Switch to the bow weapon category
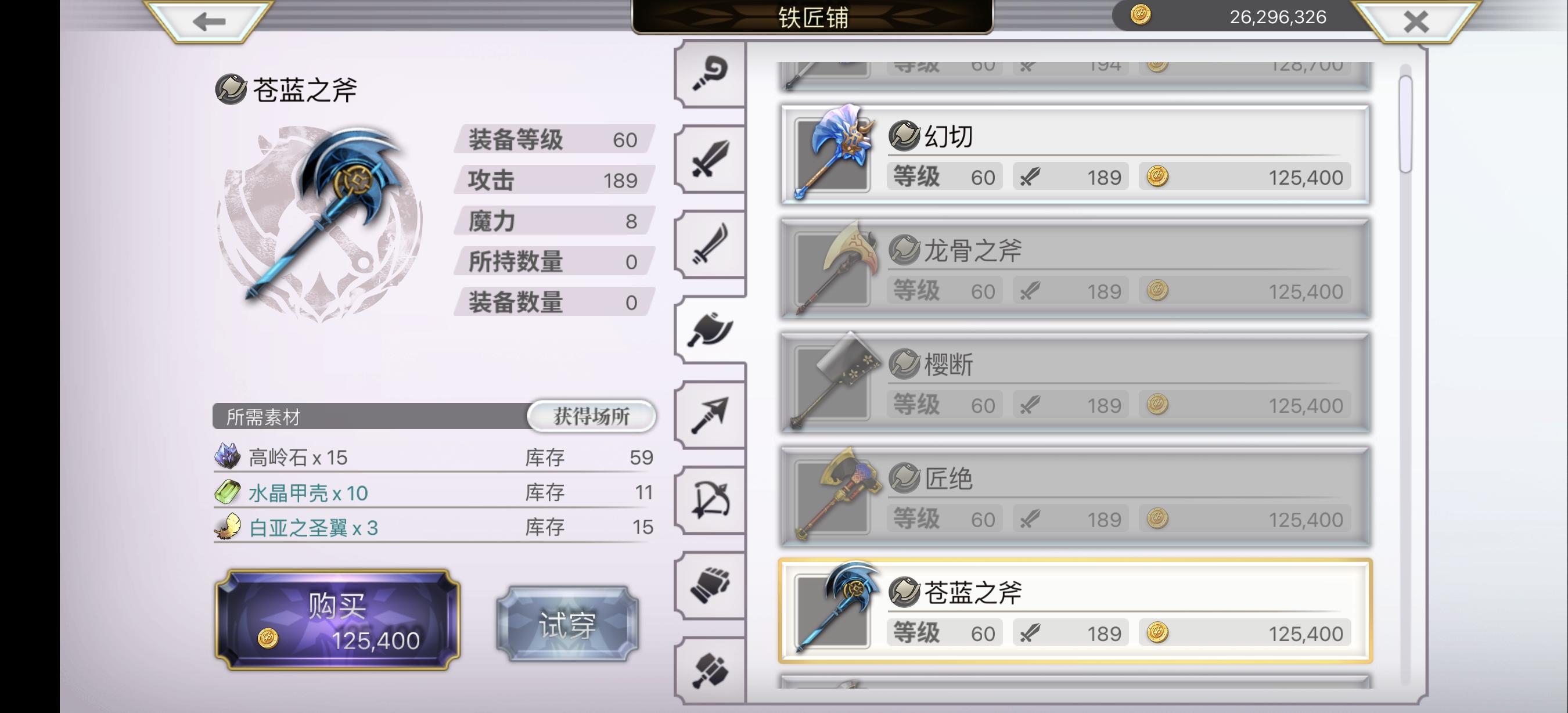 pyautogui.click(x=710, y=500)
